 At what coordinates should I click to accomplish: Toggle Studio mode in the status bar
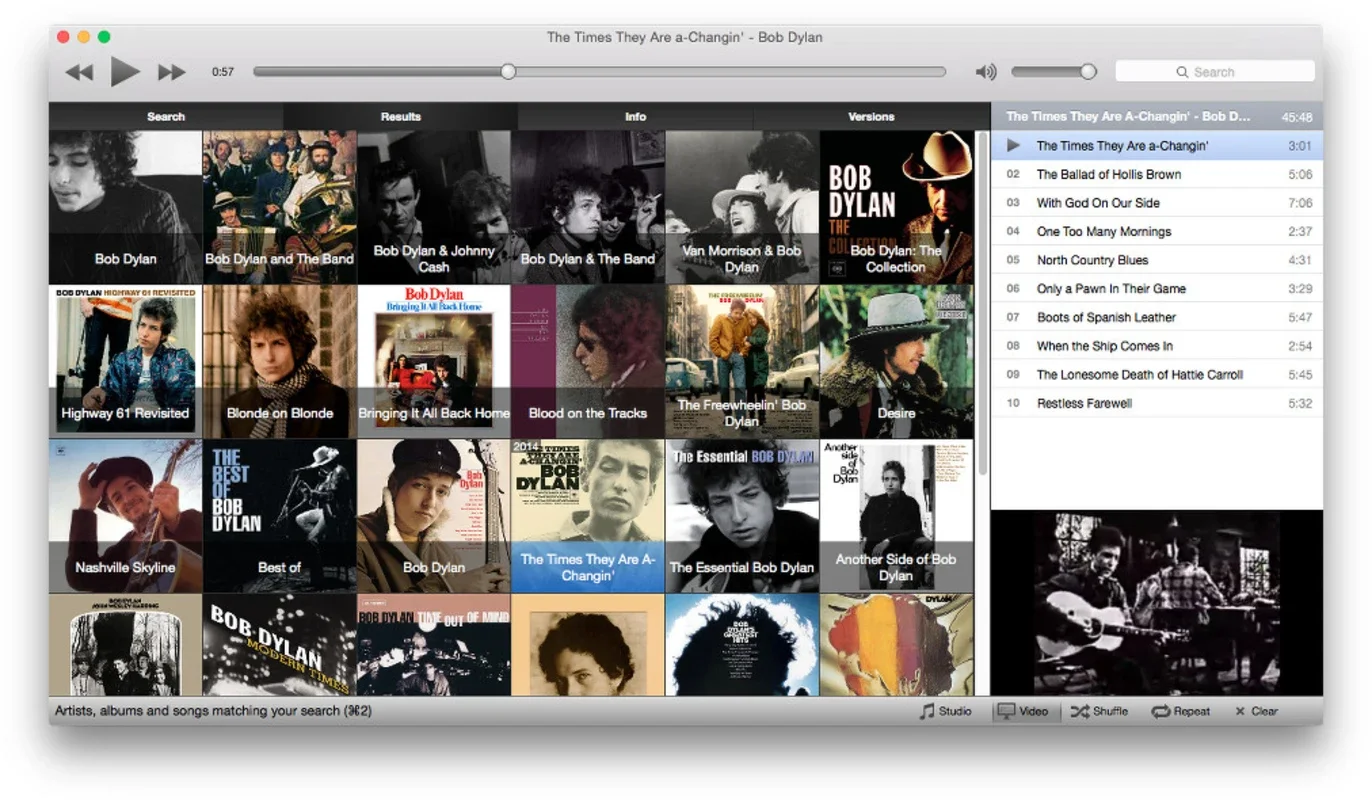click(946, 711)
